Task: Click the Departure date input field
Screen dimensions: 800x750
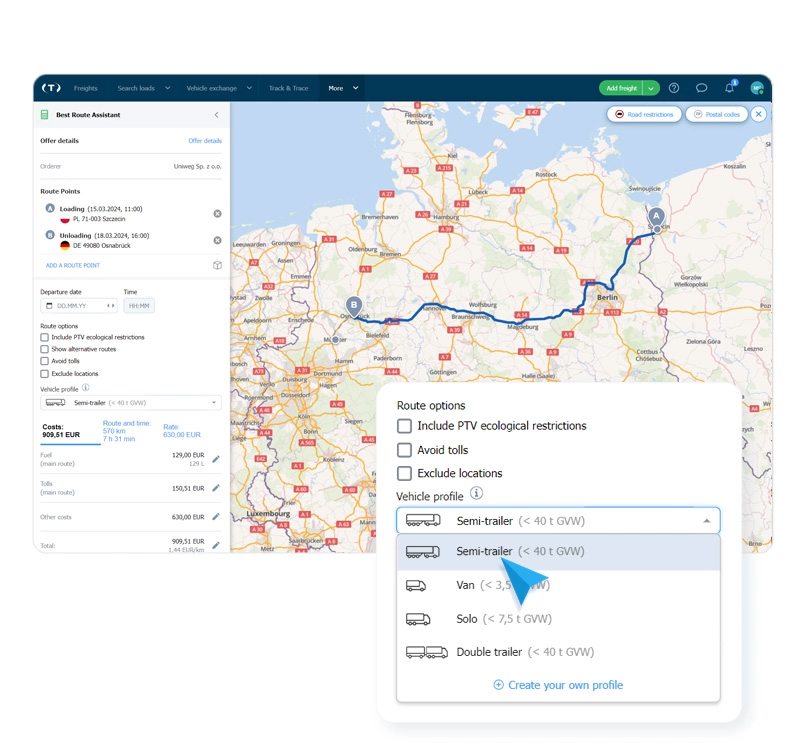Action: [x=79, y=306]
